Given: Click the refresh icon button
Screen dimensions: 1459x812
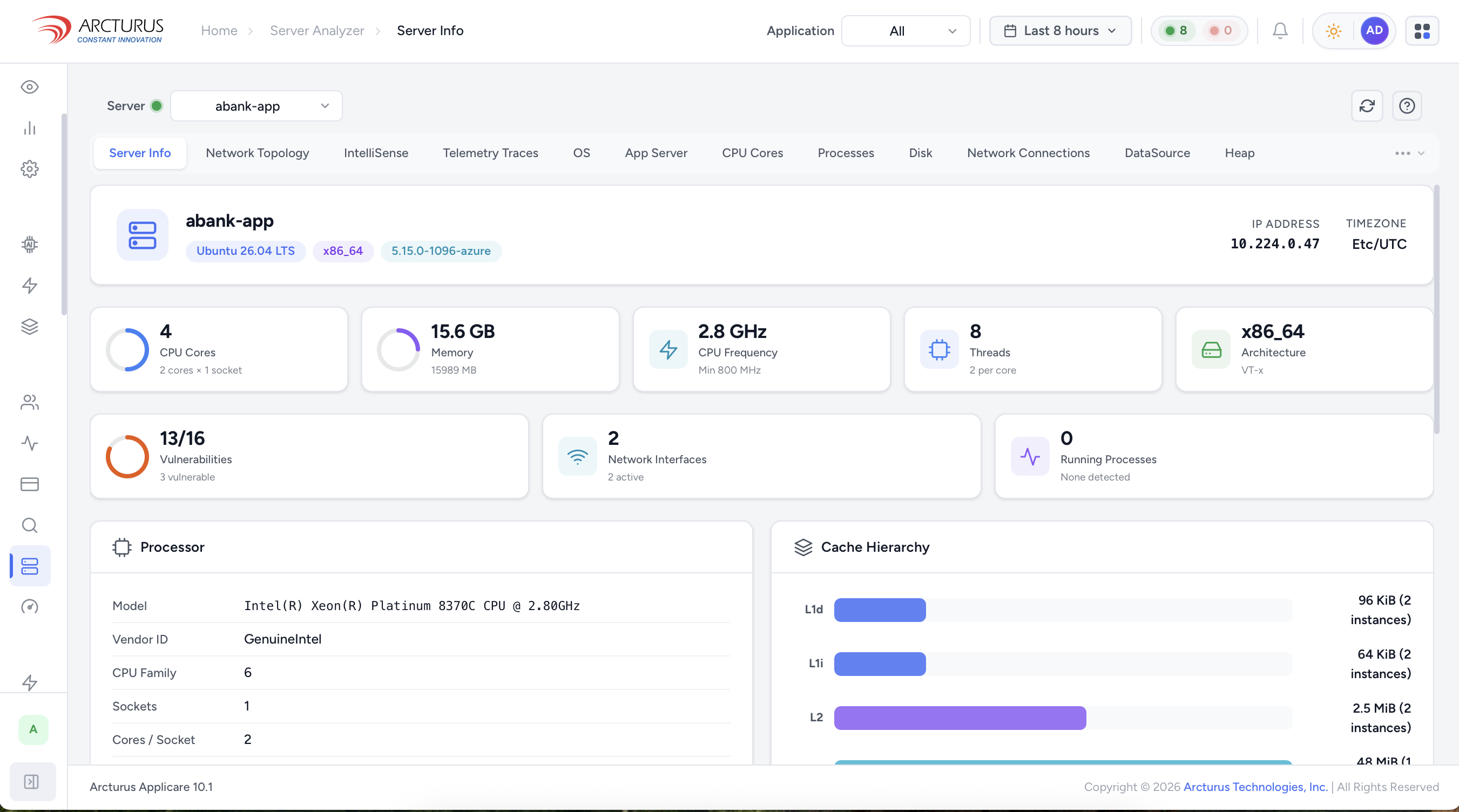Looking at the screenshot, I should (1367, 106).
